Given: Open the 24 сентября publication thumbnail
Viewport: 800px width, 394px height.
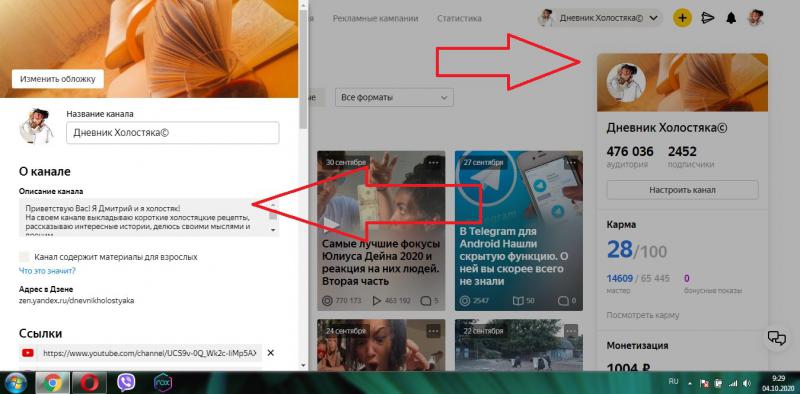Looking at the screenshot, I should [381, 346].
